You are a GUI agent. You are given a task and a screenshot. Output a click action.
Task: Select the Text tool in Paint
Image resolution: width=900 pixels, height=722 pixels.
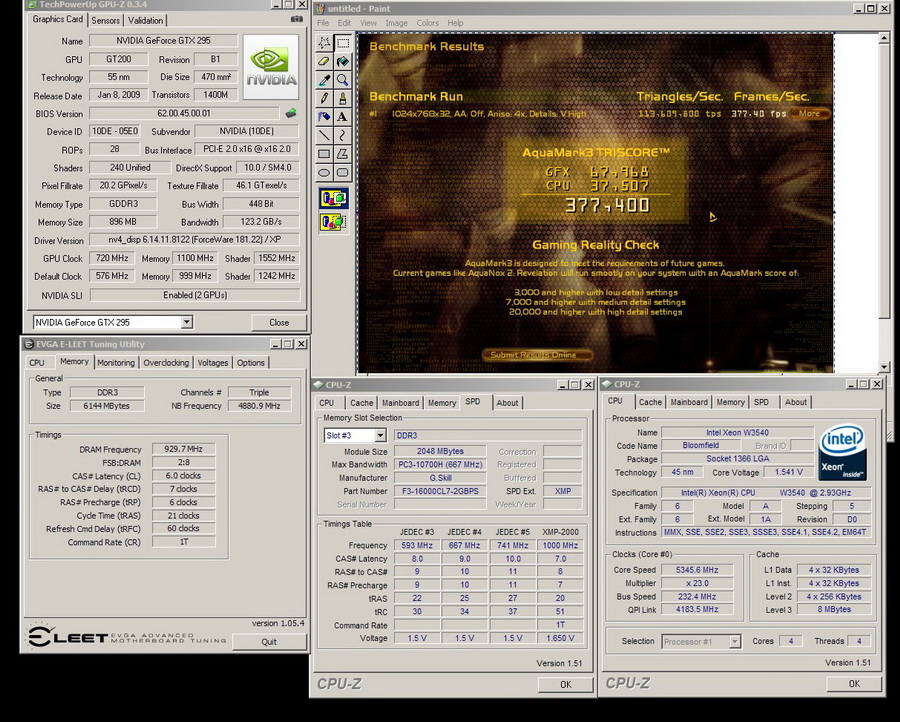click(x=343, y=117)
